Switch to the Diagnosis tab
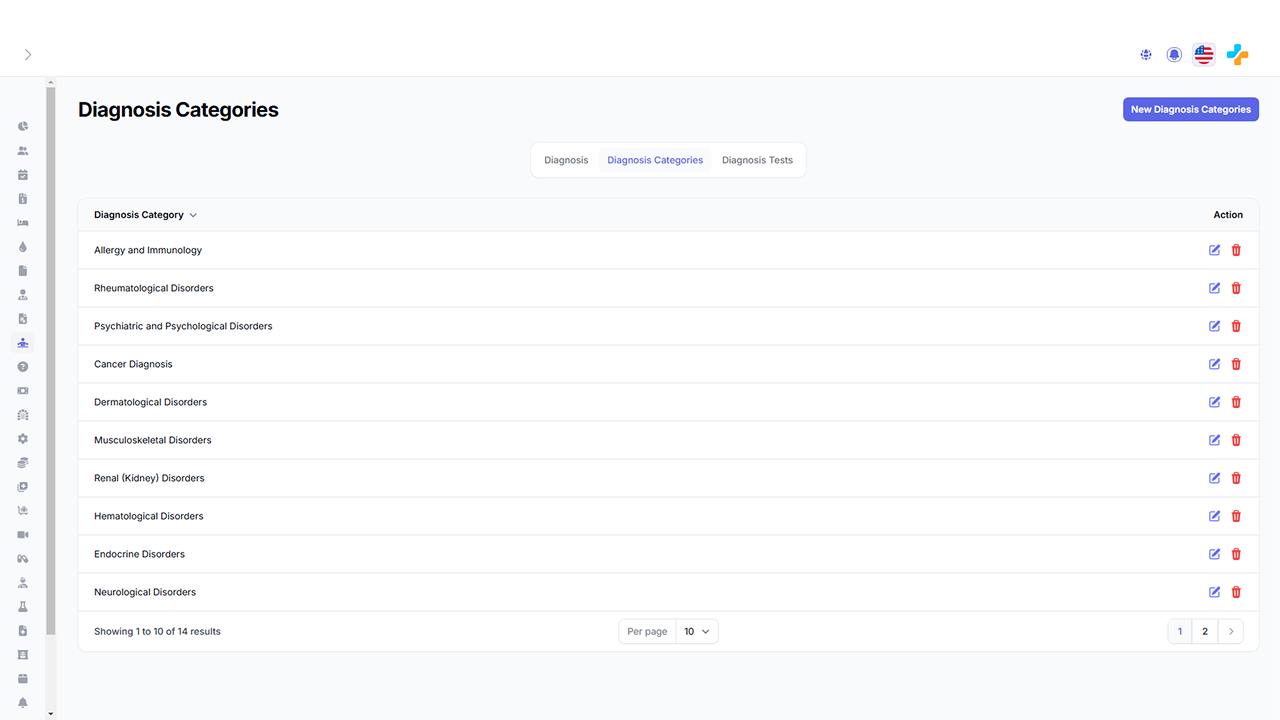This screenshot has width=1280, height=720. tap(566, 160)
